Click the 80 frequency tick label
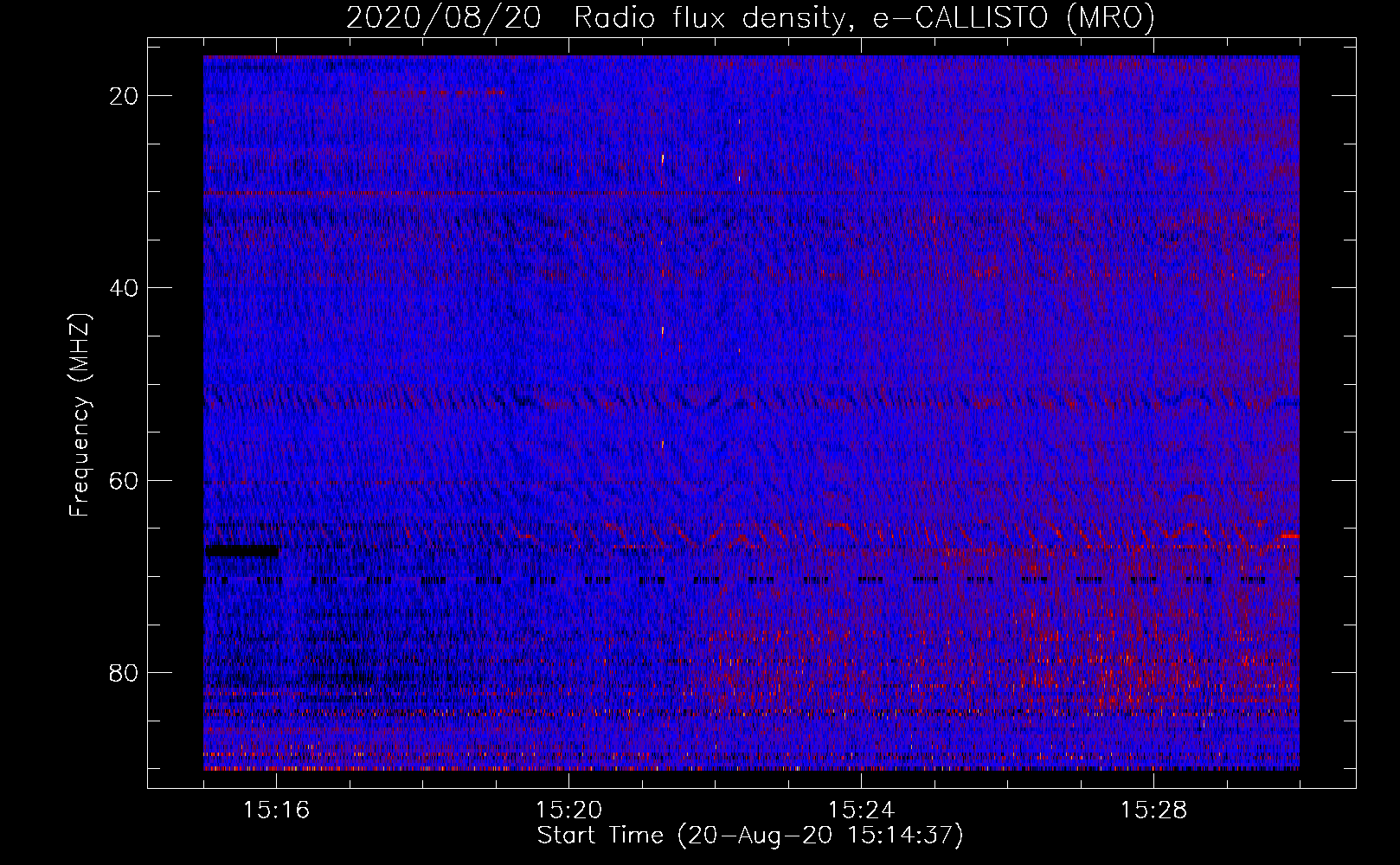Viewport: 1400px width, 865px height. tap(125, 672)
